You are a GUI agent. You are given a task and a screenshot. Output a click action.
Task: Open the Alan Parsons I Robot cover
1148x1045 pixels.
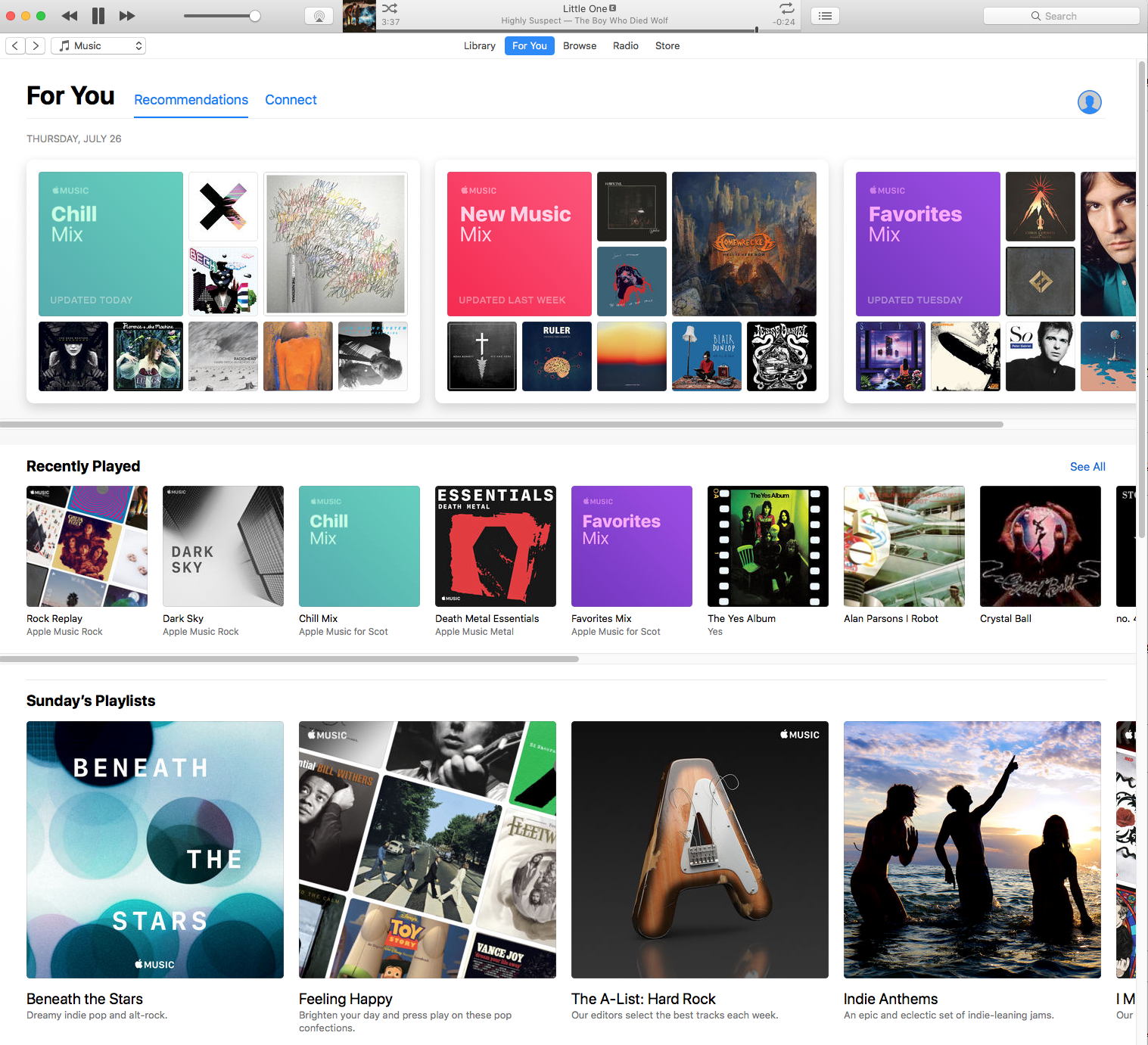pos(904,546)
